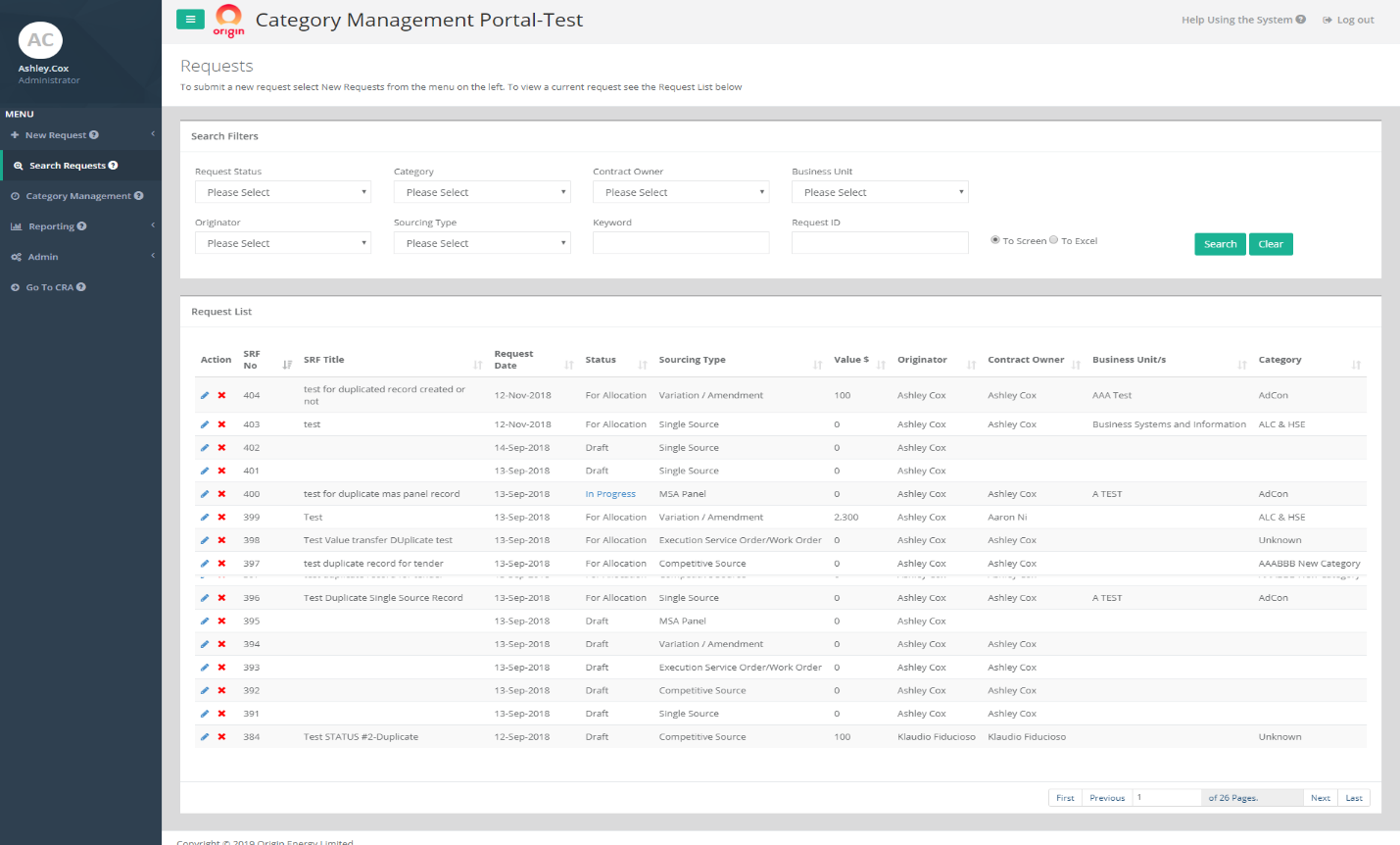This screenshot has height=845, width=1400.
Task: Click the Log out link
Action: 1348,20
